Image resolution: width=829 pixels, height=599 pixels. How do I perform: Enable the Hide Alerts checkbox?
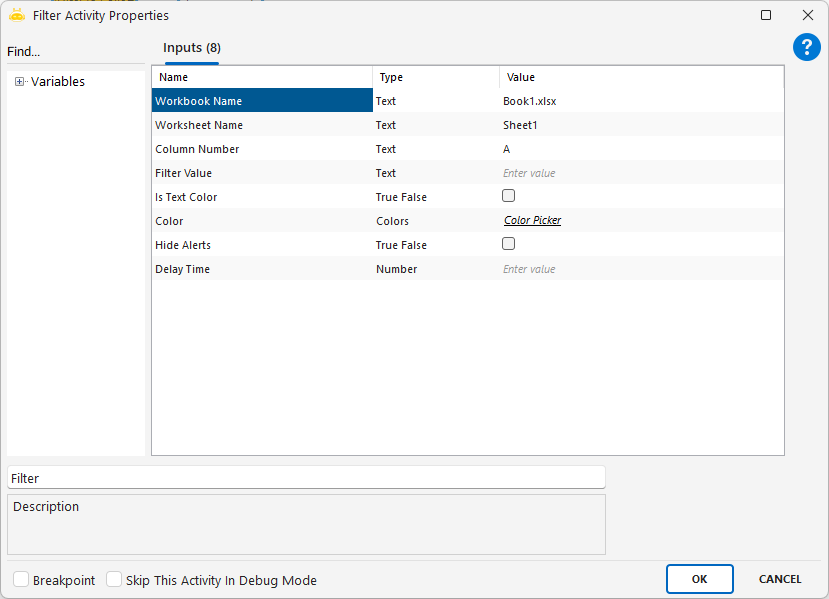coord(509,244)
